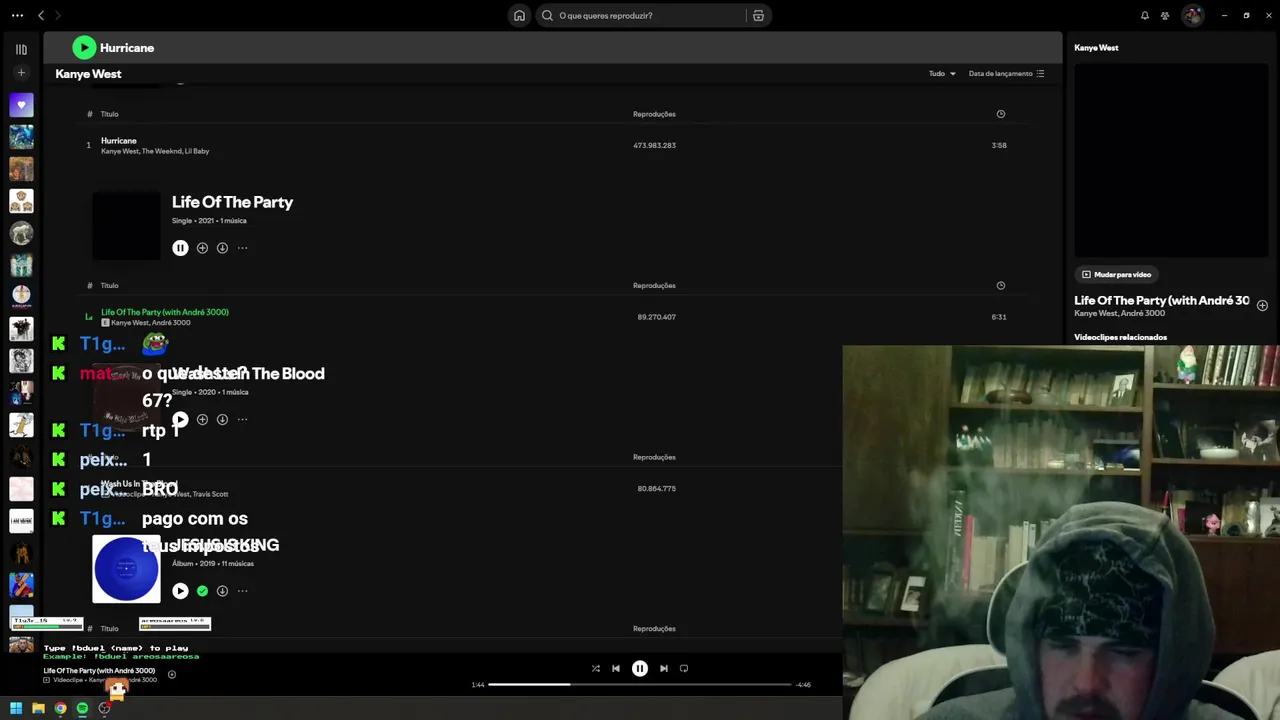The width and height of the screenshot is (1280, 720).
Task: Open artists link 'Kanye West, The Weeknd, Lil Baby'
Action: pos(155,151)
